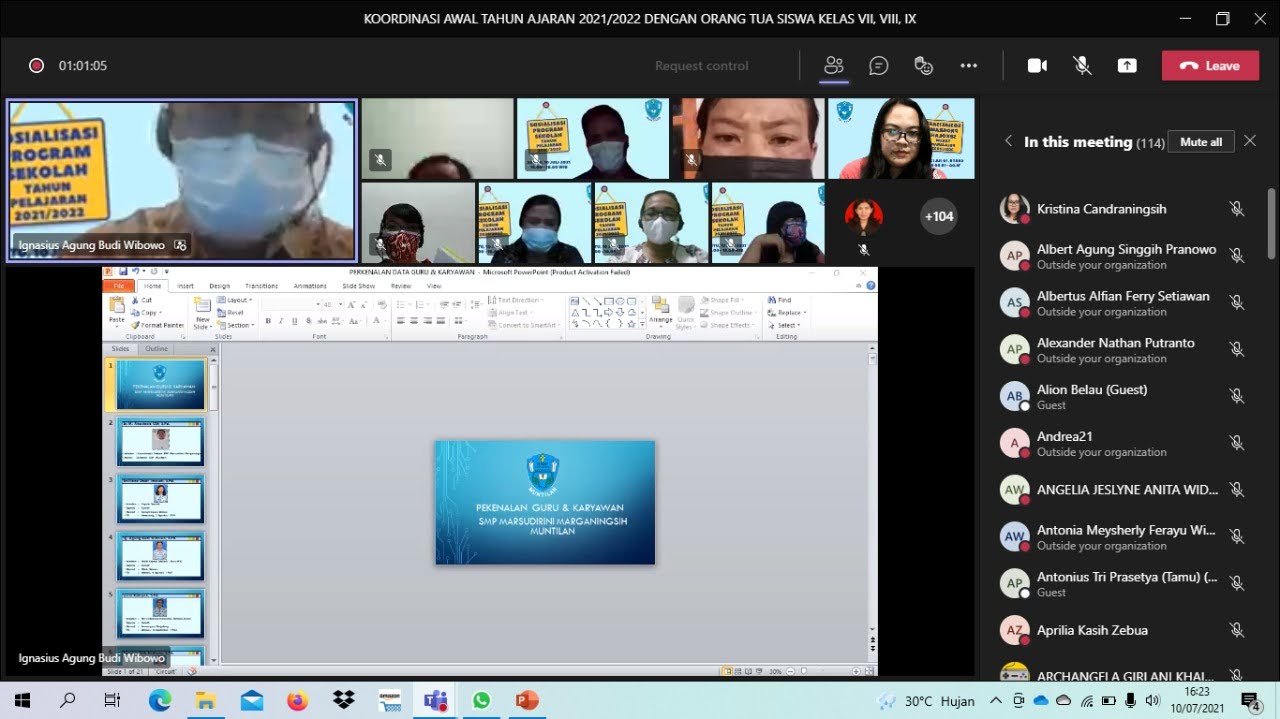
Task: Show hidden system tray icons chevron
Action: click(x=996, y=700)
